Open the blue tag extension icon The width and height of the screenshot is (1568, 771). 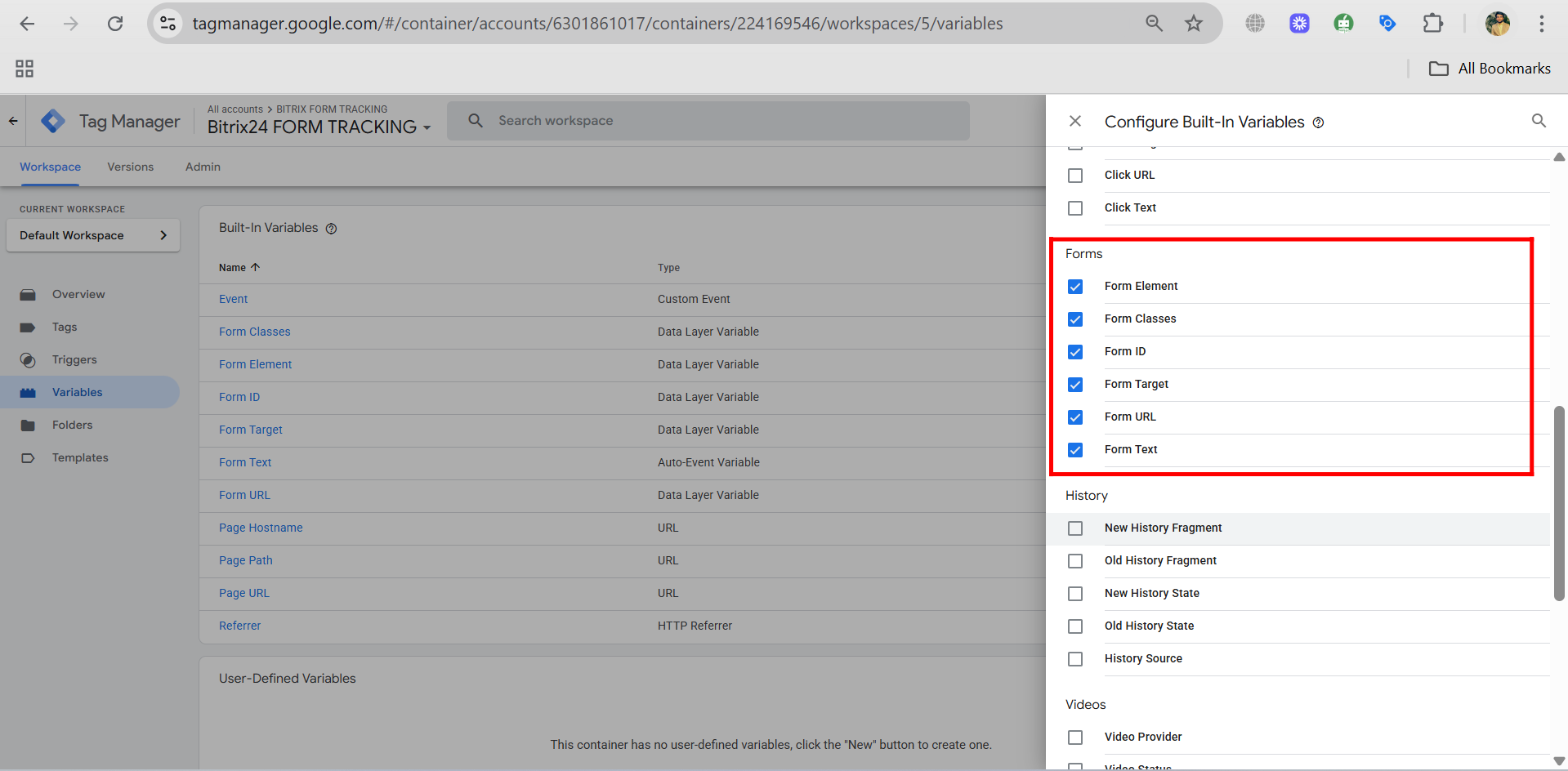pos(1387,24)
